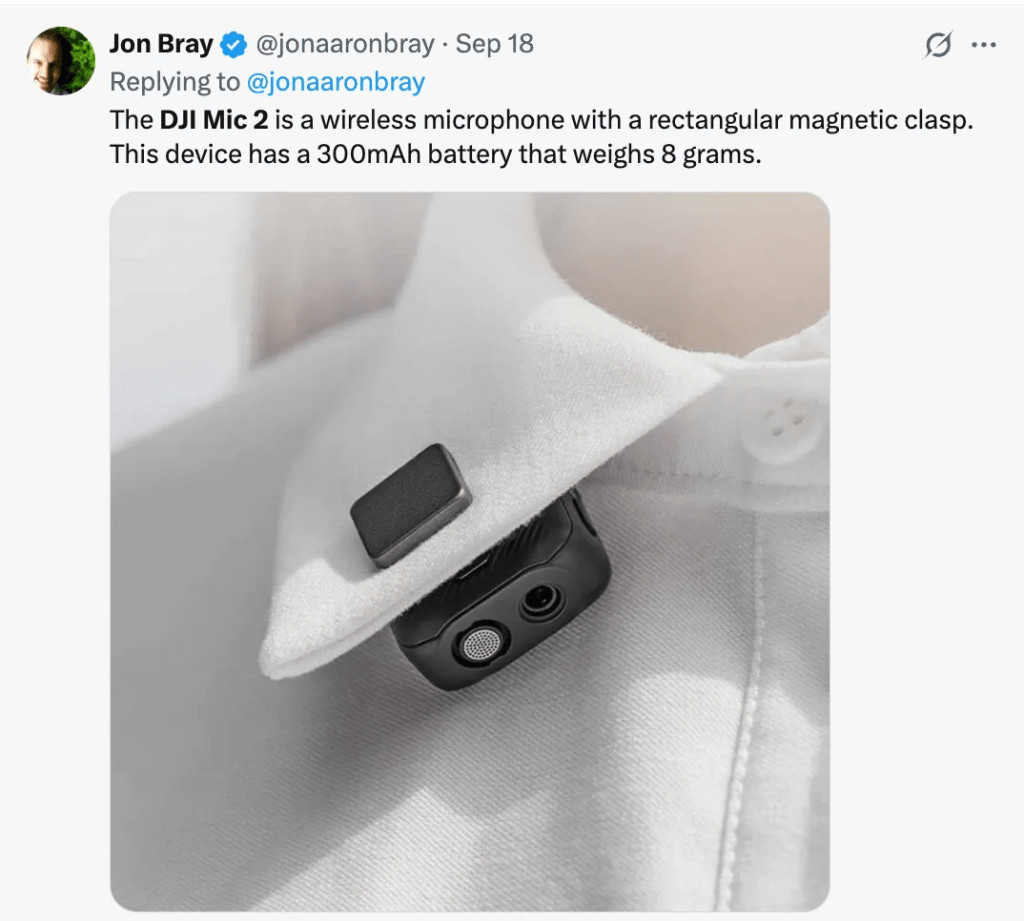This screenshot has height=921, width=1024.
Task: Open the three-dot more options menu
Action: click(984, 45)
